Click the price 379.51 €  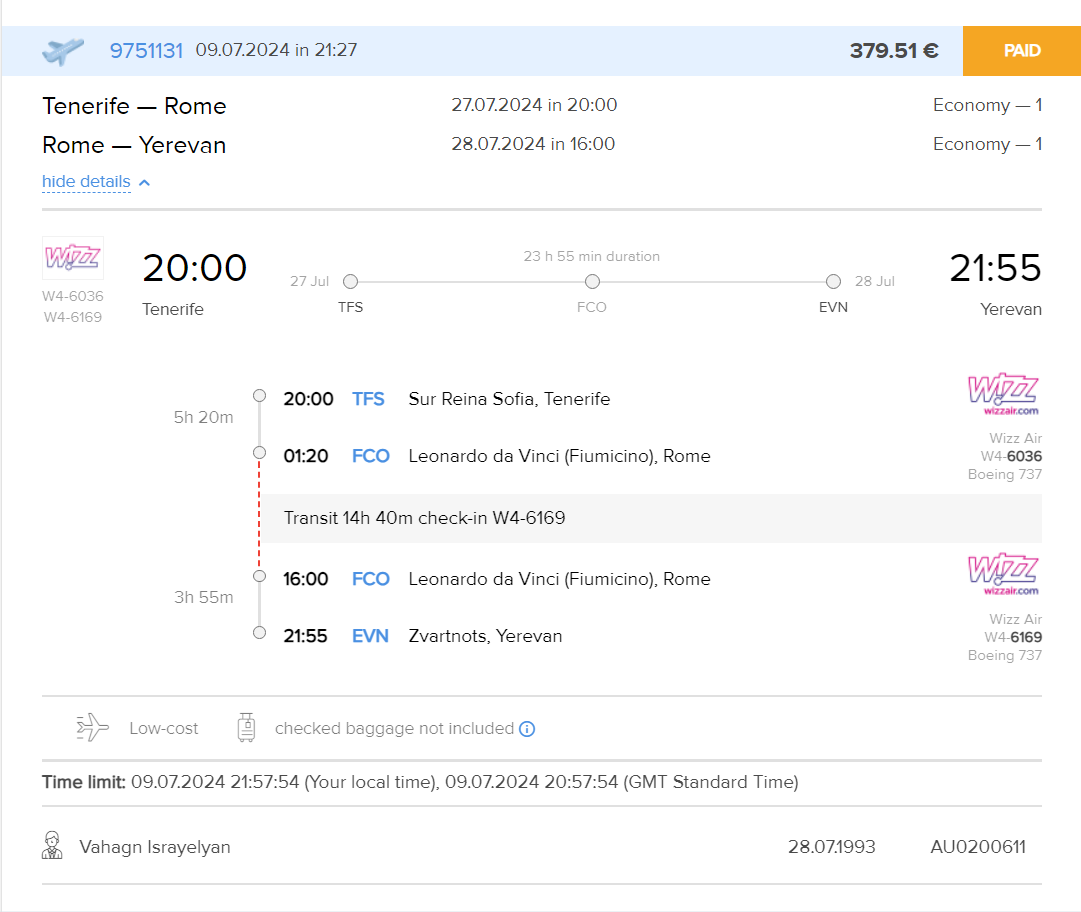(893, 50)
